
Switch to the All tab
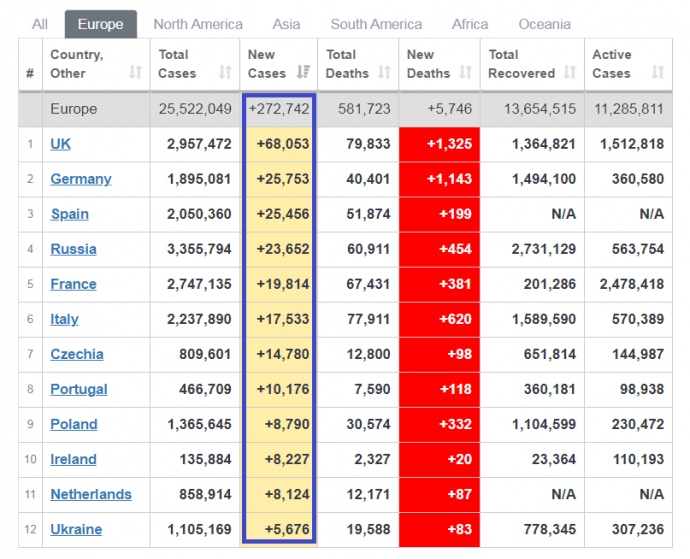click(39, 24)
